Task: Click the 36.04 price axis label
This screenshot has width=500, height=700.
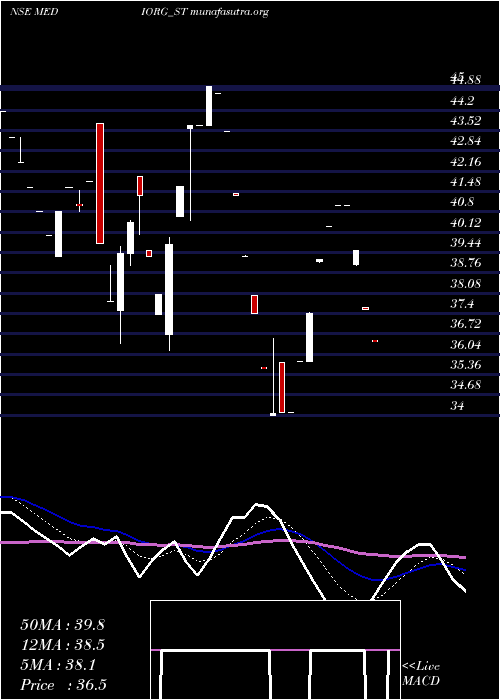Action: coord(466,345)
